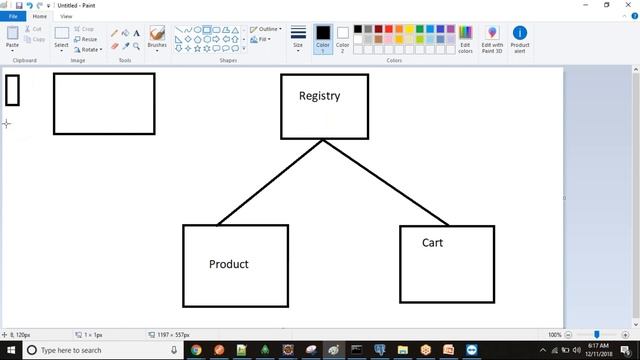This screenshot has width=640, height=360.
Task: Pick the yellow color swatch
Action: tap(409, 29)
